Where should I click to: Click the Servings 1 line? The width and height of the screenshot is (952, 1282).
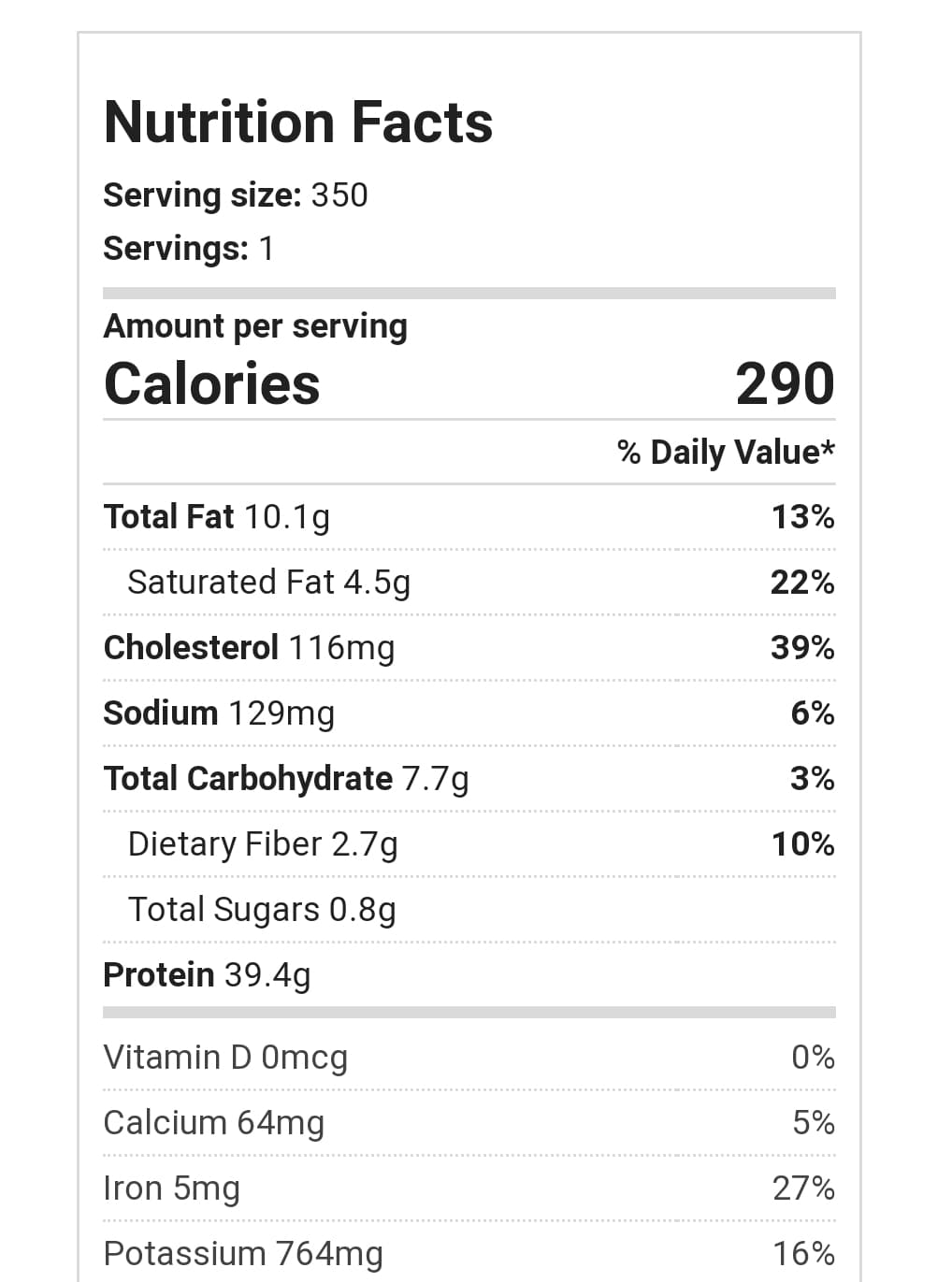click(x=189, y=248)
